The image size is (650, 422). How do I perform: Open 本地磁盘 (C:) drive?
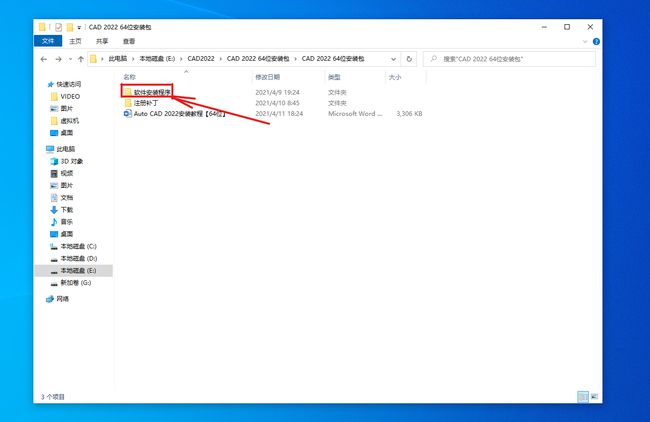(73, 246)
